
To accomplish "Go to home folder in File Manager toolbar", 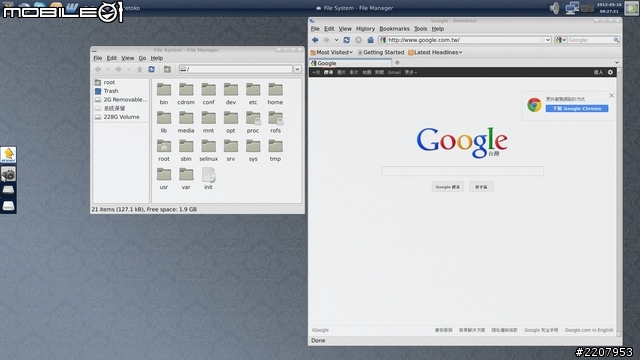I will [167, 69].
